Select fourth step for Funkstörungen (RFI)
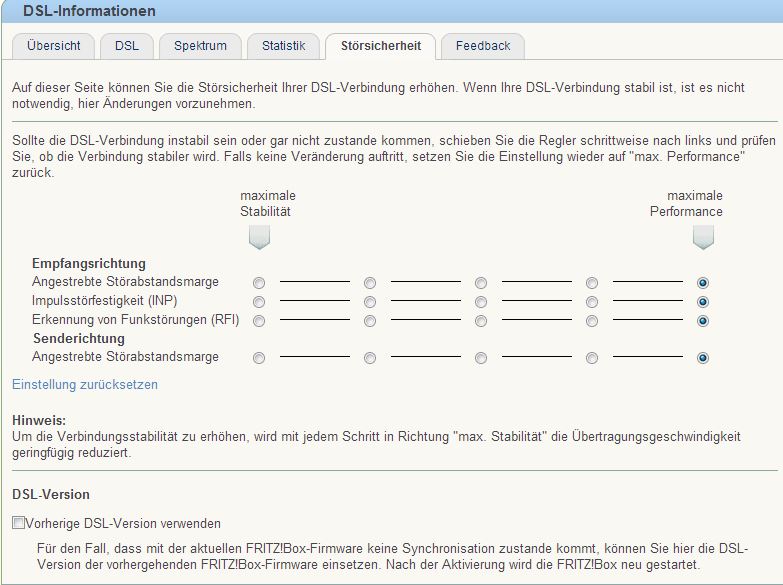Image resolution: width=783 pixels, height=585 pixels. 592,321
